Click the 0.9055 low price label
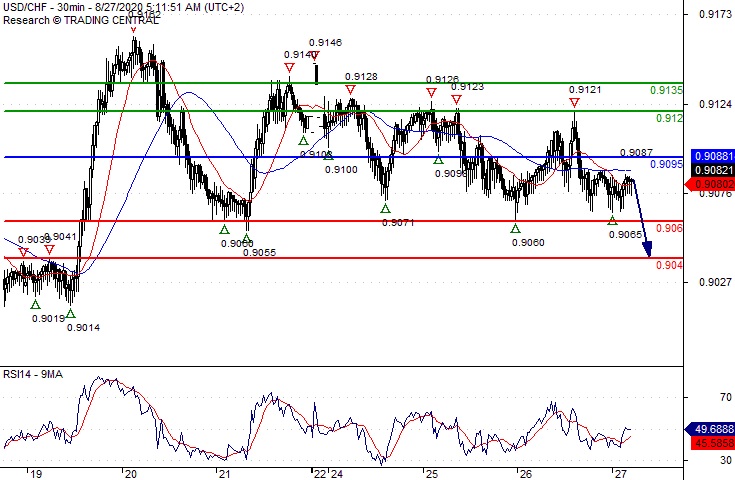The height and width of the screenshot is (480, 735). click(260, 253)
